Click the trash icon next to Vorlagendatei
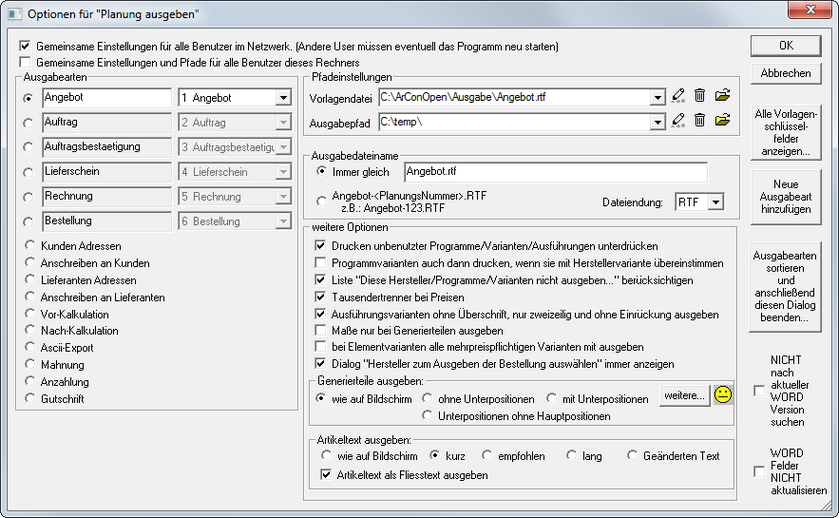The image size is (839, 518). coord(700,96)
